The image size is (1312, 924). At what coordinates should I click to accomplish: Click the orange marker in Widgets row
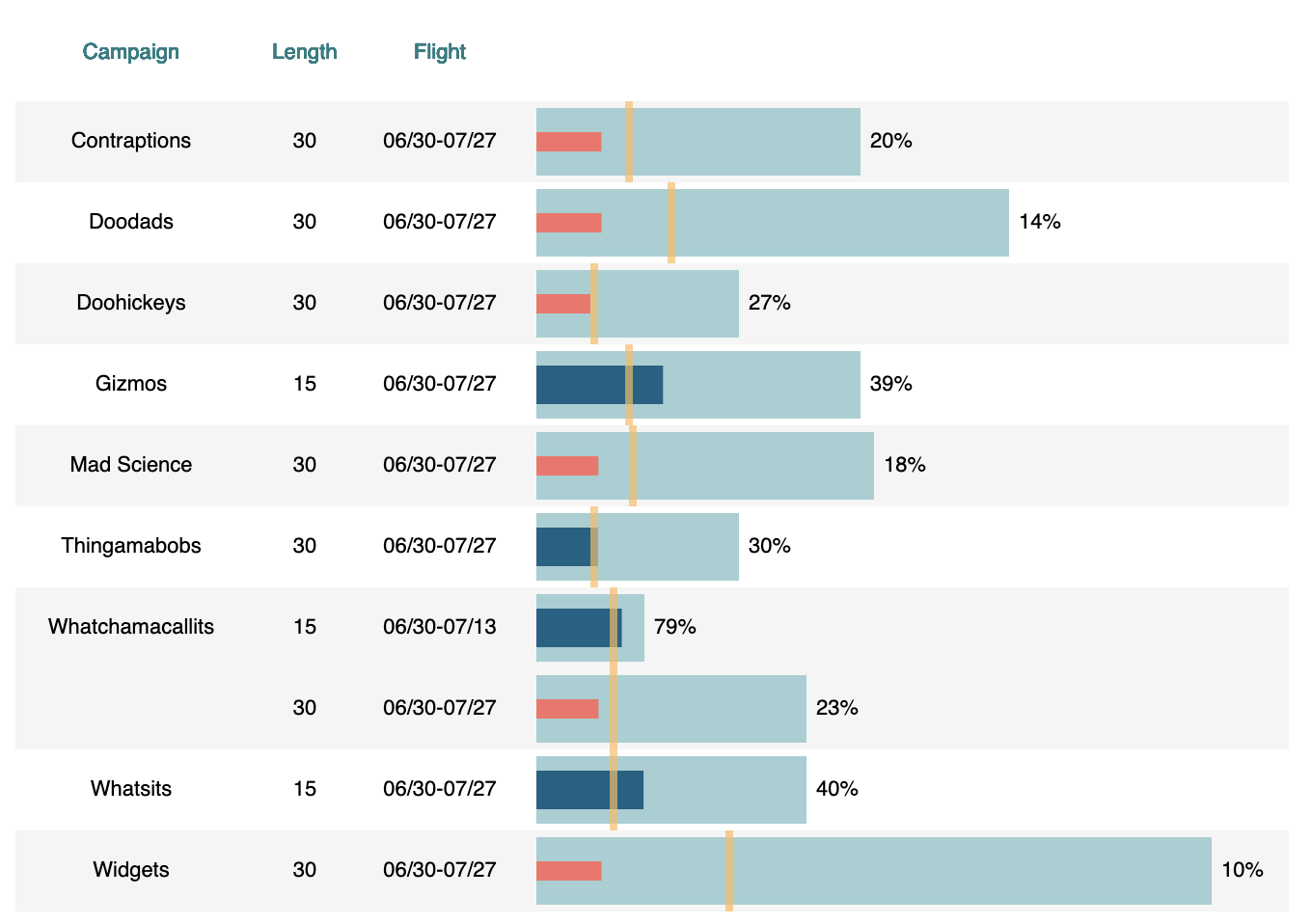pos(729,870)
